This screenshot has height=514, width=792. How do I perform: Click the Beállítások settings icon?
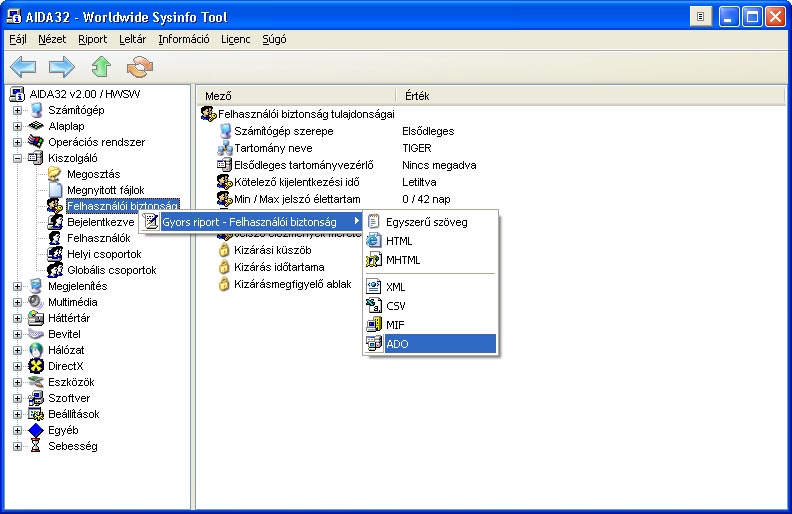(x=36, y=414)
